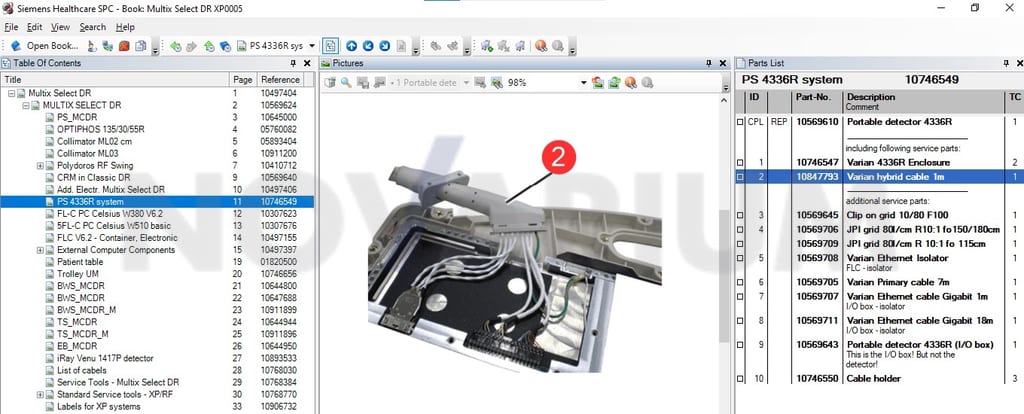This screenshot has height=414, width=1024.
Task: Open the View menu
Action: [60, 27]
